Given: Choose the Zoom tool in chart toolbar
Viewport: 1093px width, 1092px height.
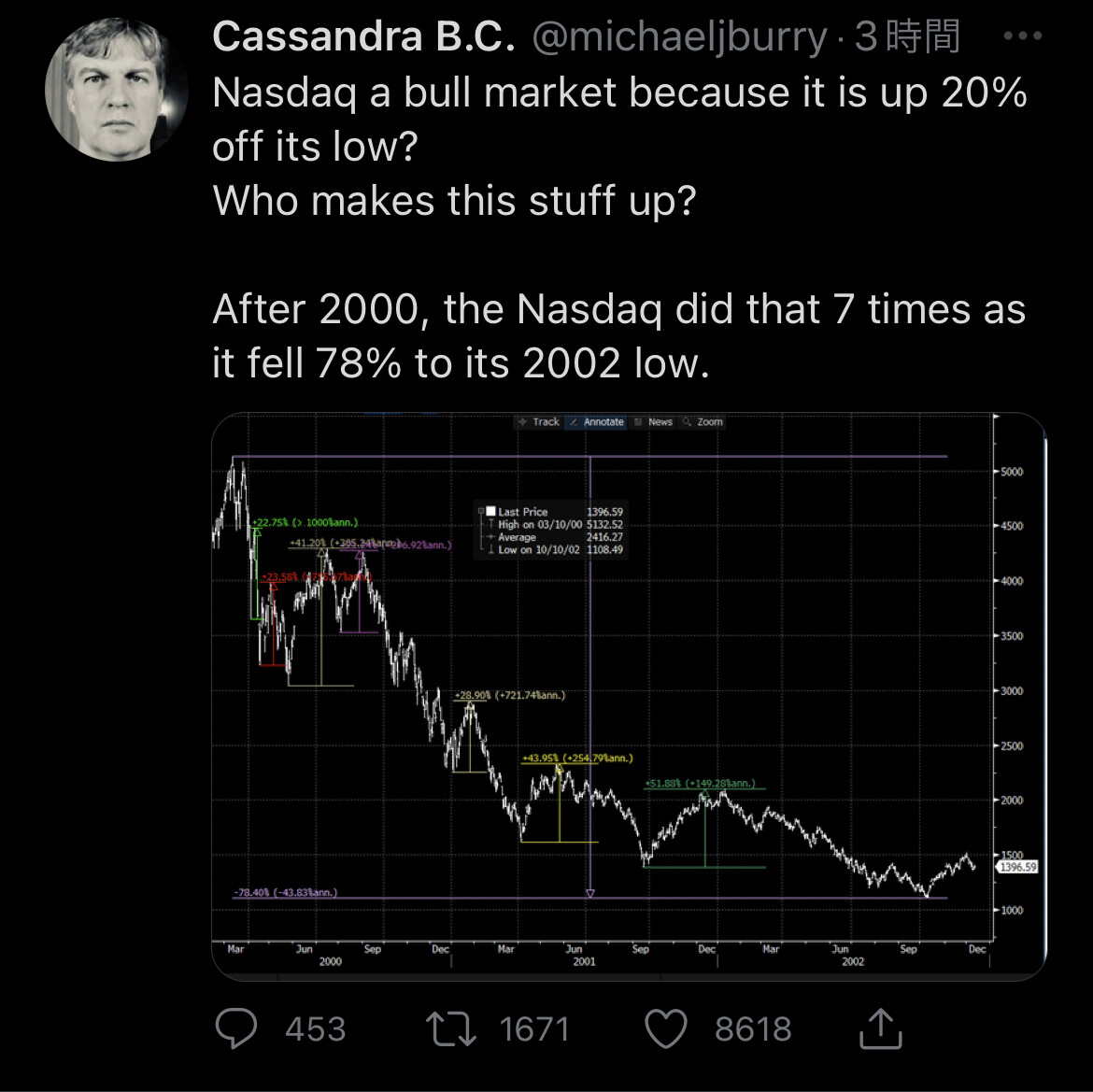Looking at the screenshot, I should tap(703, 421).
